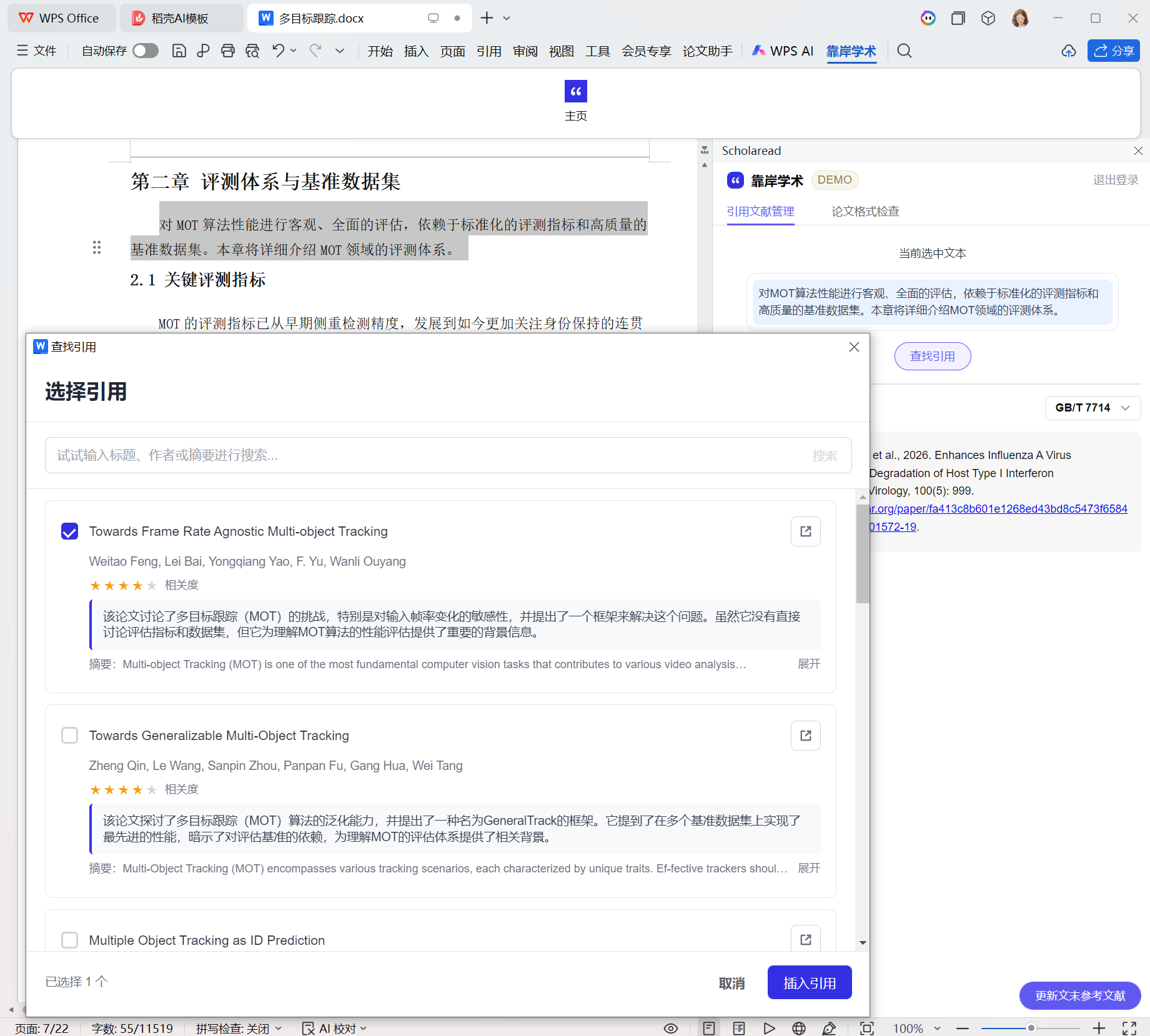The image size is (1150, 1036).
Task: Open the search magnifier icon
Action: [905, 51]
